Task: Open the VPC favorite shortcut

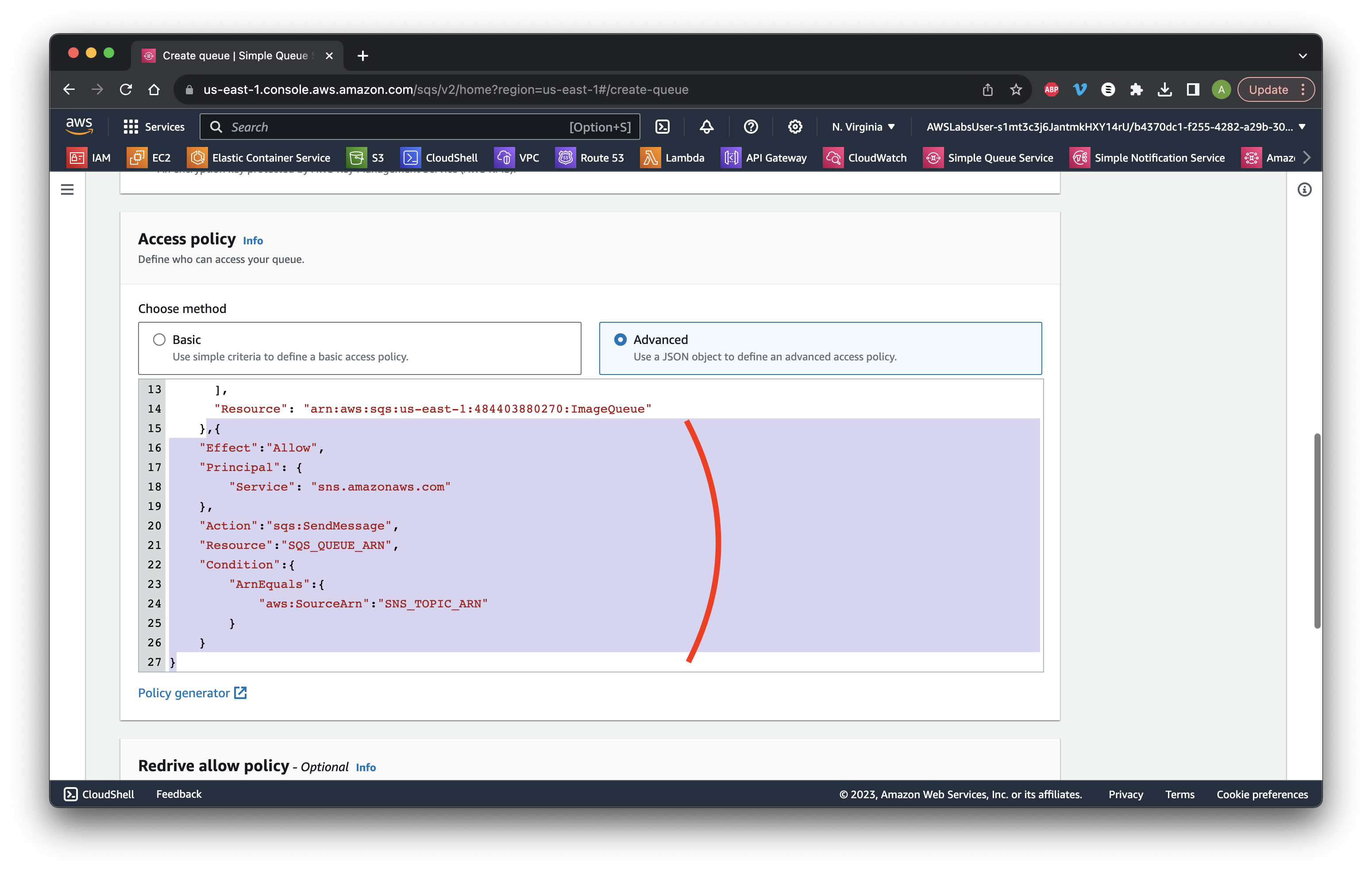Action: (x=517, y=157)
